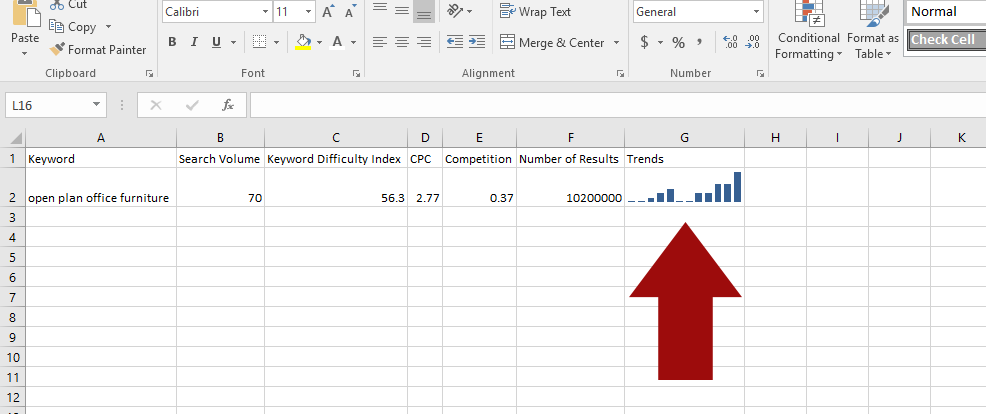
Task: Apply the Check Cell style
Action: coord(943,39)
